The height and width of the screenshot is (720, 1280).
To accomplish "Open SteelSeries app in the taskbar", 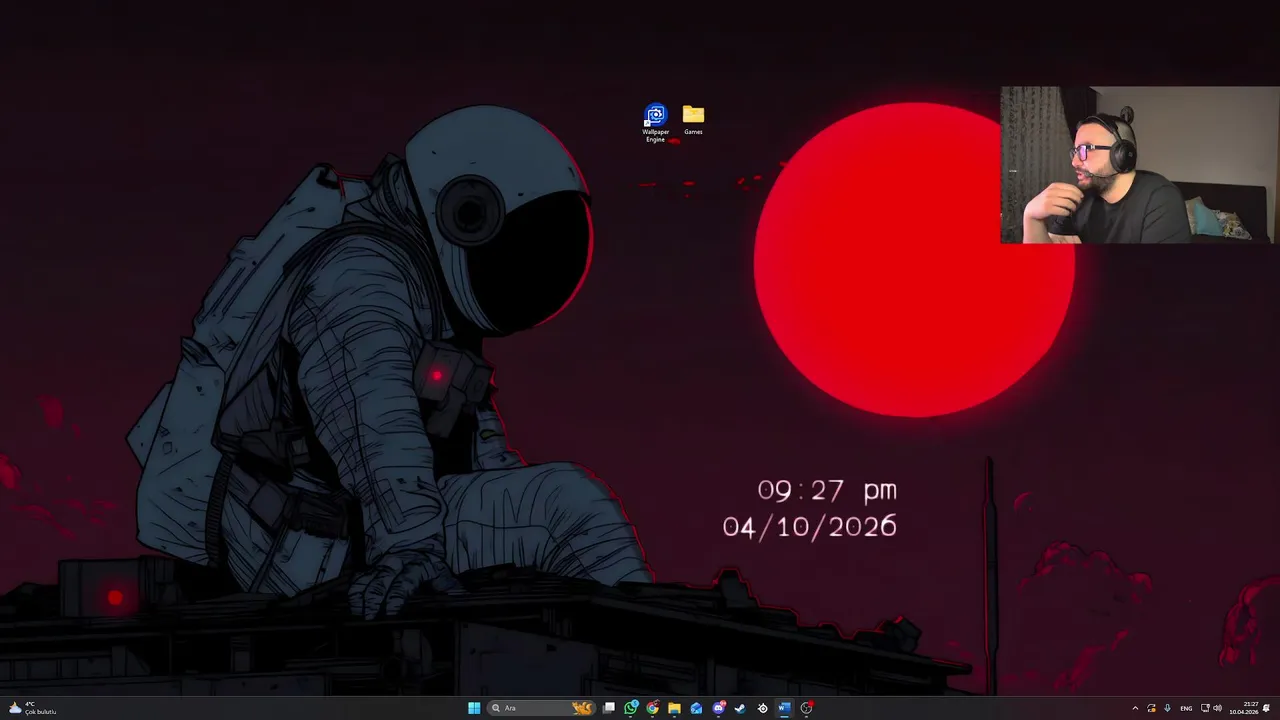I will click(762, 708).
